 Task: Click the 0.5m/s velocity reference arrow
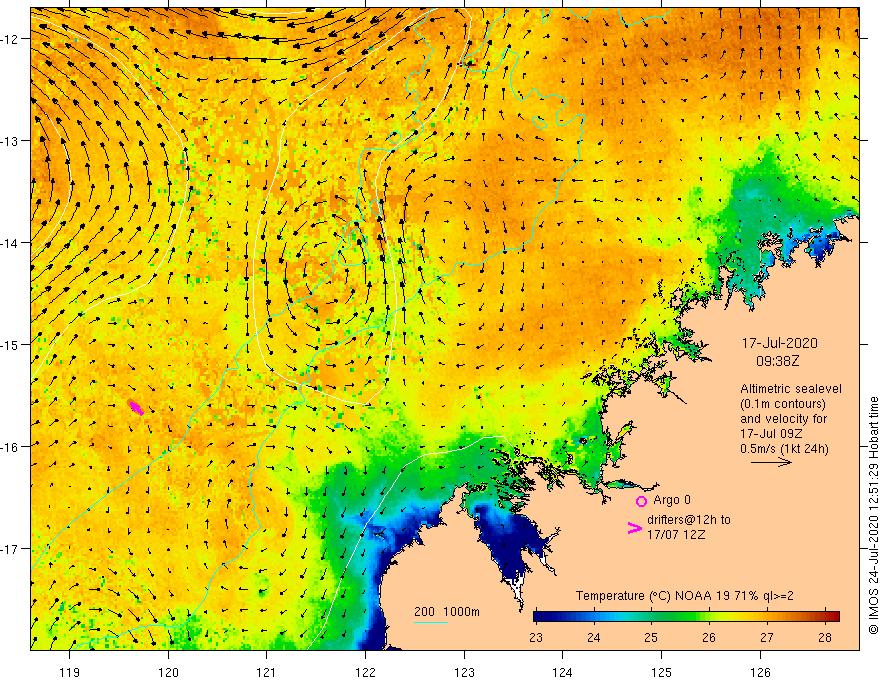click(x=771, y=463)
